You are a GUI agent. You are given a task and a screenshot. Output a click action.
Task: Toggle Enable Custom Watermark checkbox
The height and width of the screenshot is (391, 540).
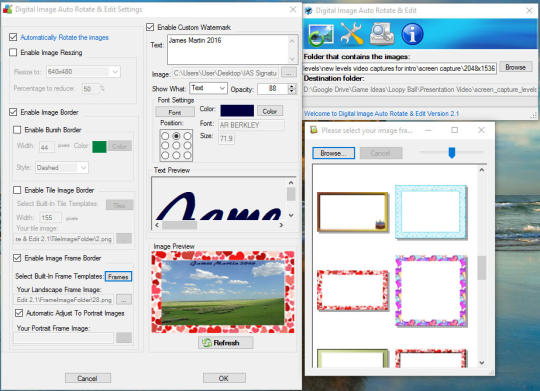pos(150,27)
